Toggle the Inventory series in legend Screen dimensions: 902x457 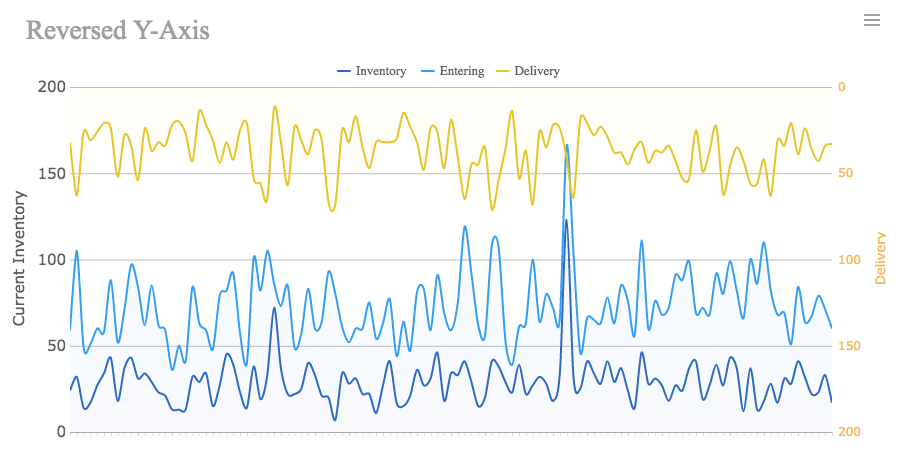pyautogui.click(x=380, y=71)
